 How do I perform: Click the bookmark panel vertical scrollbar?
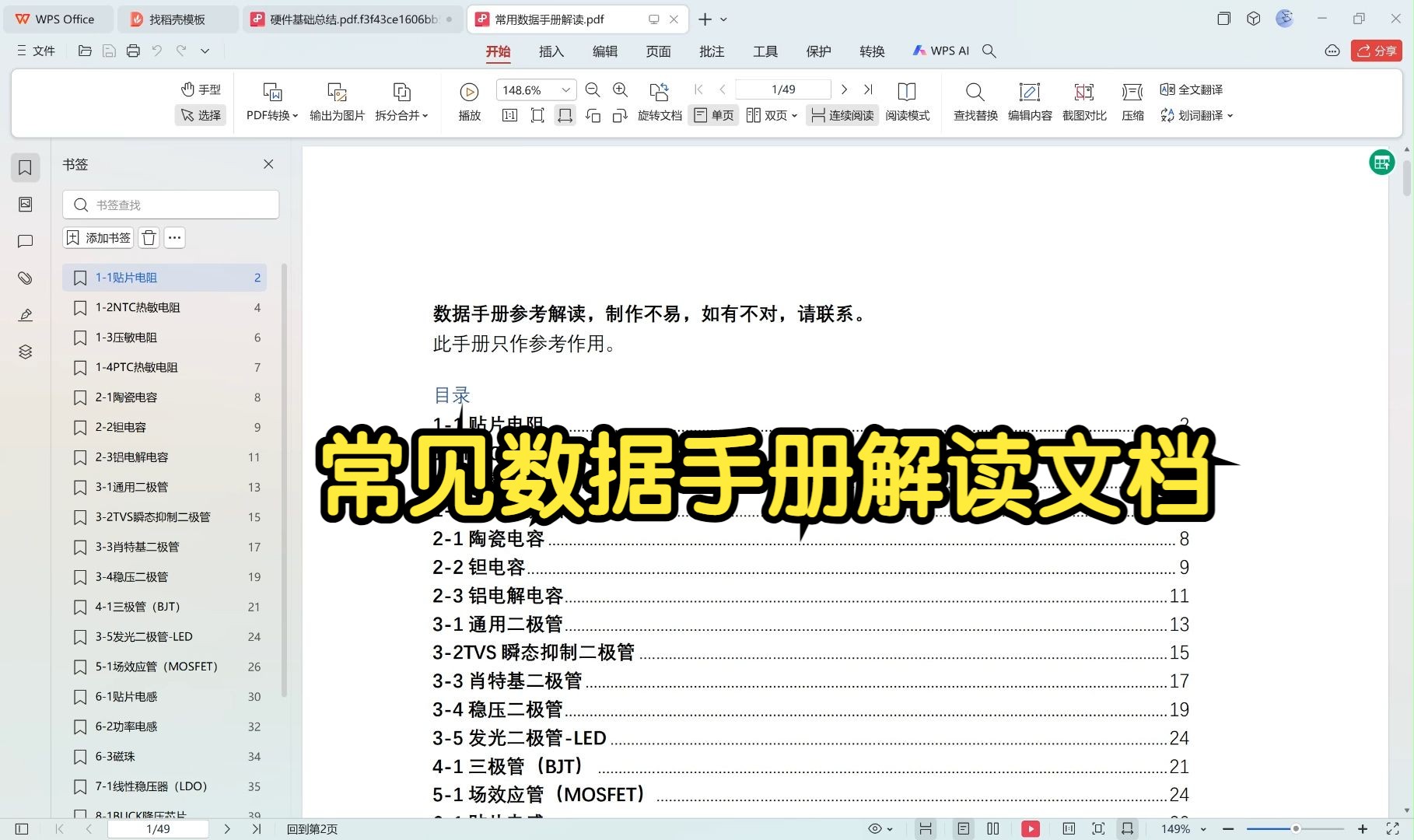[283, 481]
